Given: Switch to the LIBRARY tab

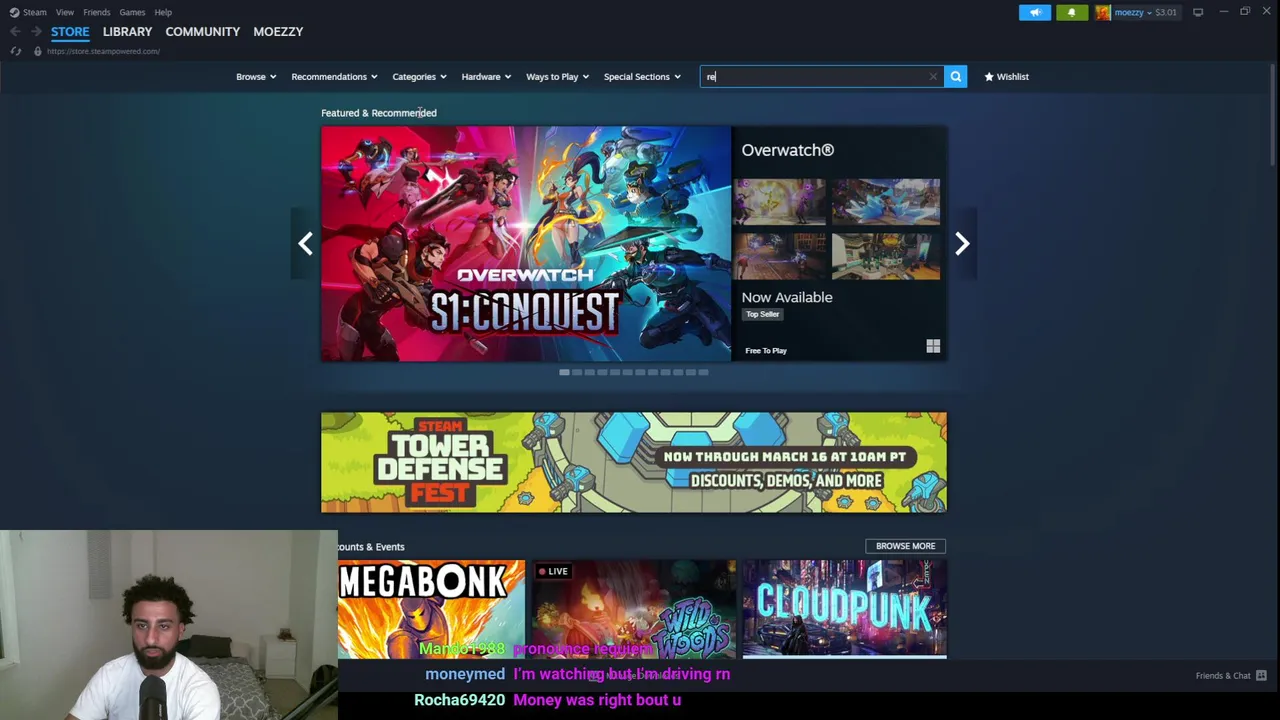Looking at the screenshot, I should 127,31.
